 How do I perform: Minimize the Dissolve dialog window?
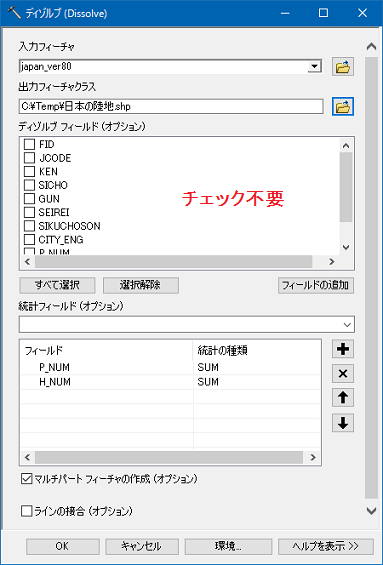tap(285, 13)
